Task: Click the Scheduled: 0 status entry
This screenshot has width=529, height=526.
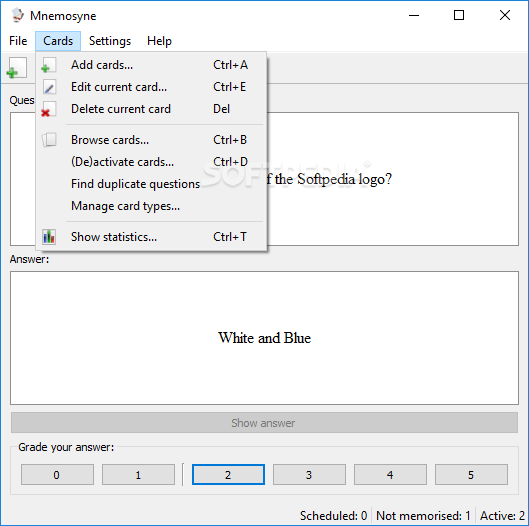Action: [x=333, y=516]
